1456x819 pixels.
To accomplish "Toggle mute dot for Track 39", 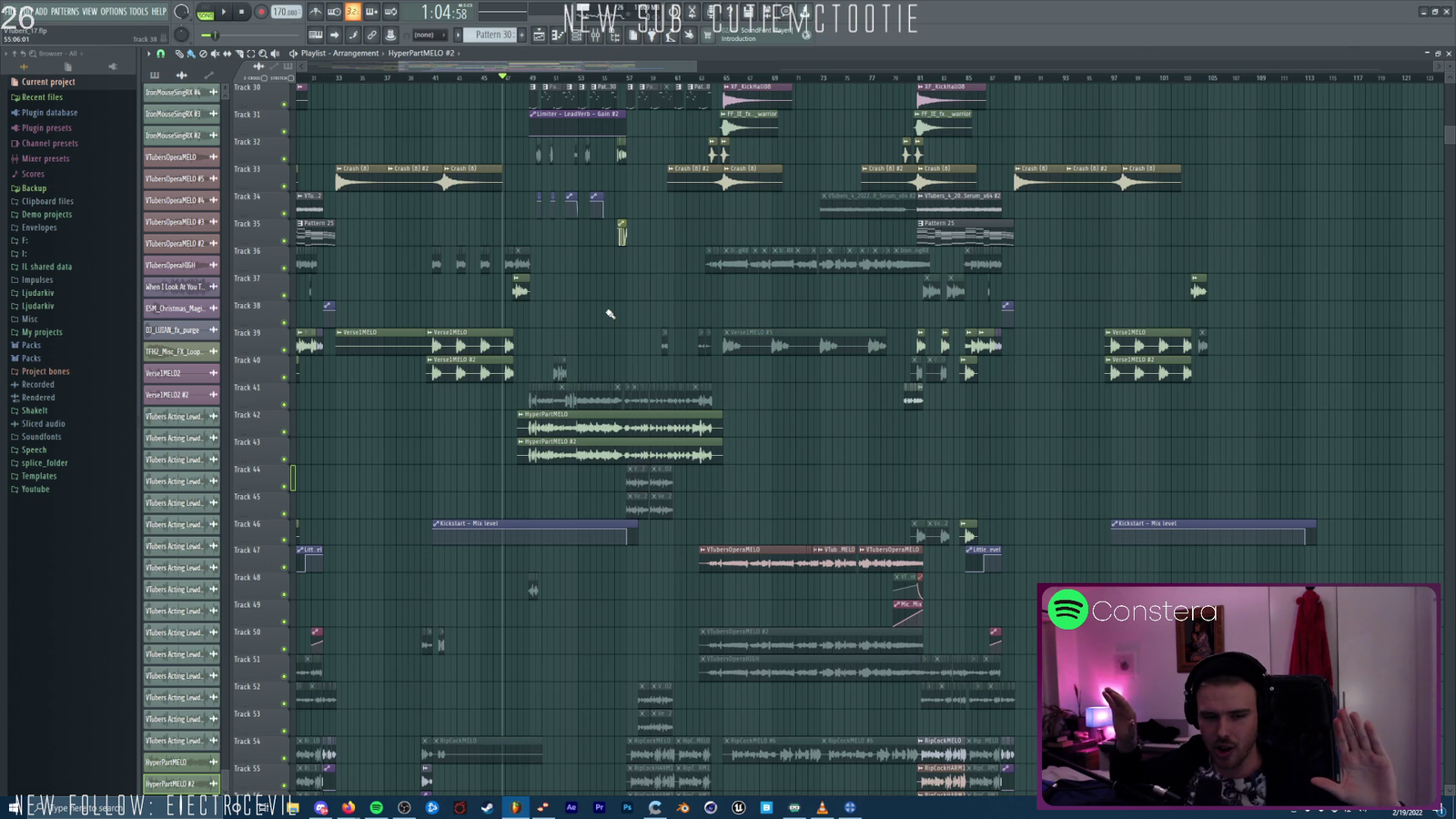I will pos(284,349).
